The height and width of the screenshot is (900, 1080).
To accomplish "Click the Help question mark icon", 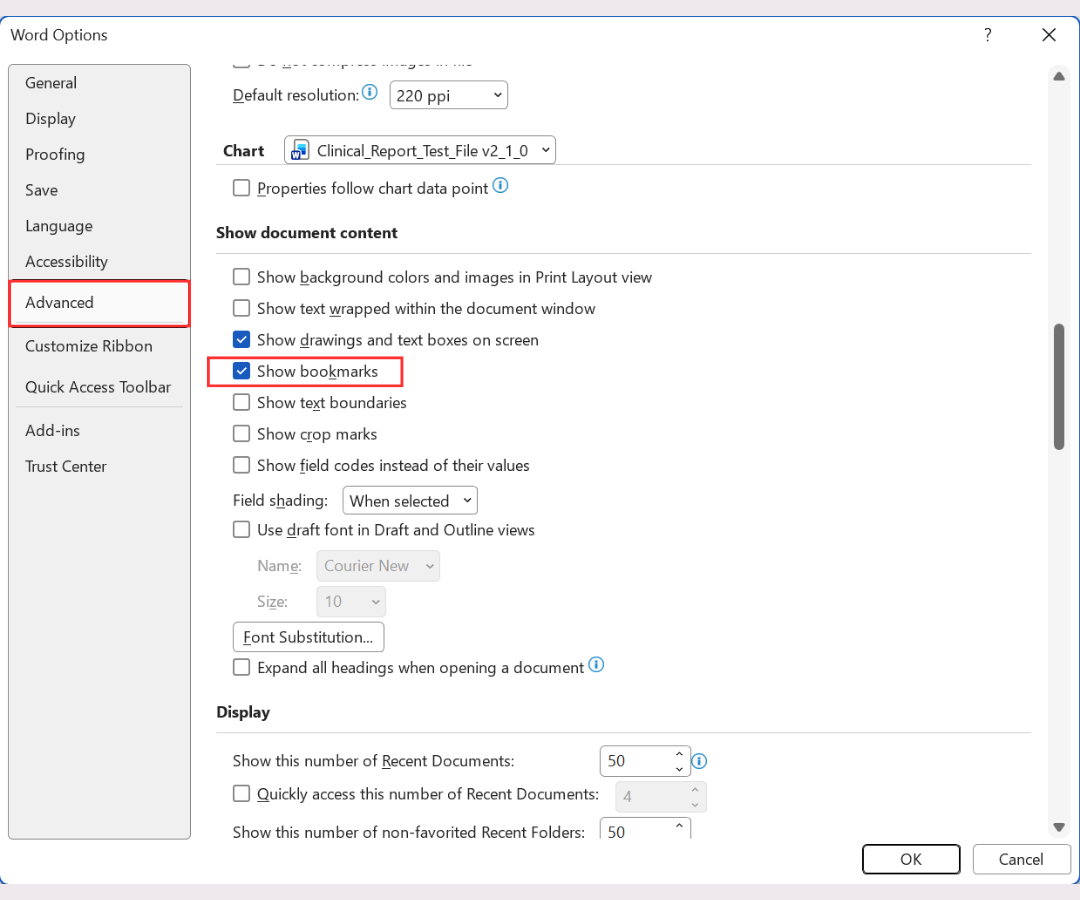I will [988, 34].
